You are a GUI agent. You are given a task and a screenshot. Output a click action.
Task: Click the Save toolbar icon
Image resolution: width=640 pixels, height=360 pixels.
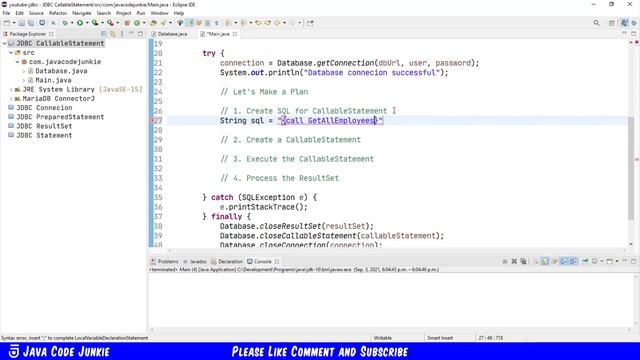(x=22, y=23)
